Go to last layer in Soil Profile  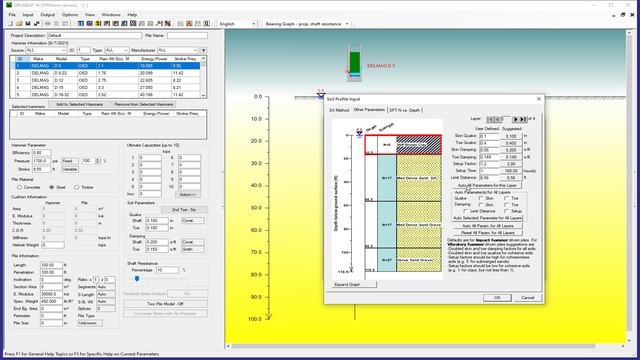point(523,119)
